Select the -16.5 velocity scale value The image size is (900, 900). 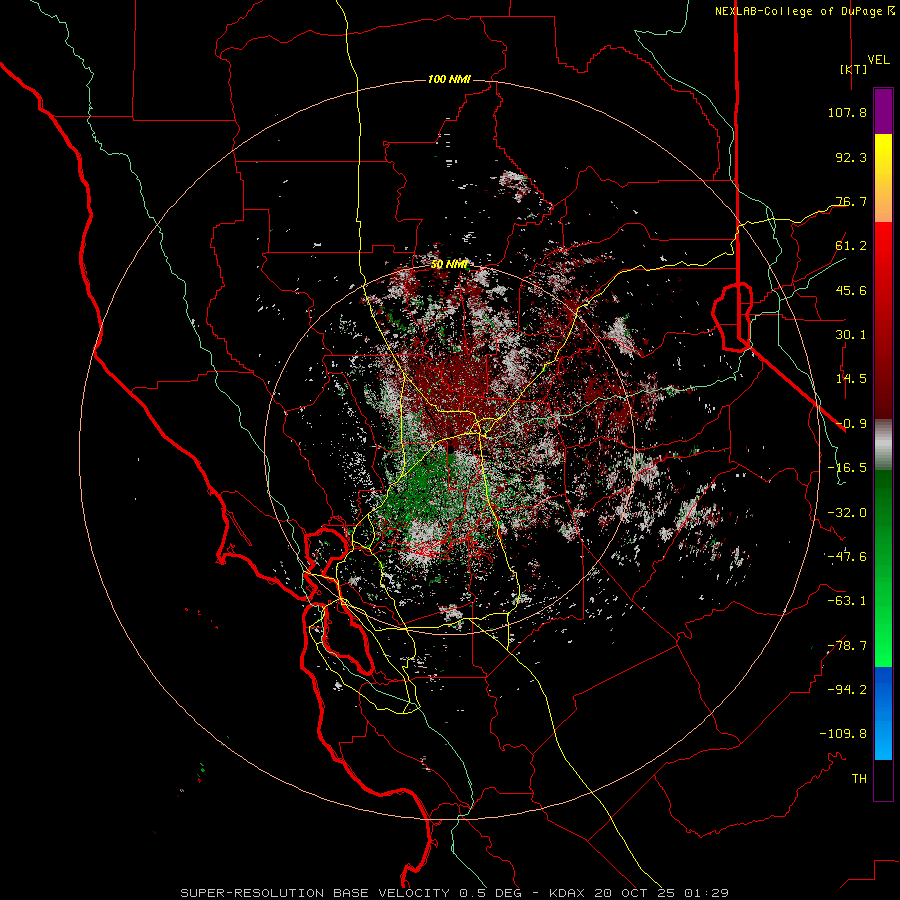click(847, 468)
